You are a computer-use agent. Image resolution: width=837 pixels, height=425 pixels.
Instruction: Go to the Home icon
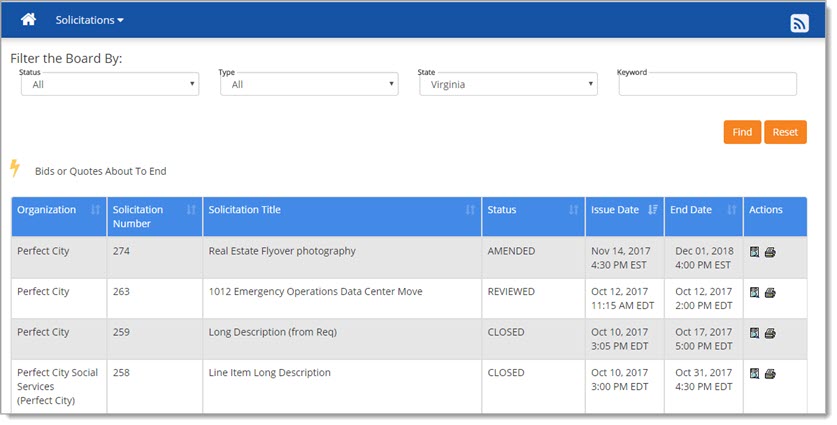[28, 20]
